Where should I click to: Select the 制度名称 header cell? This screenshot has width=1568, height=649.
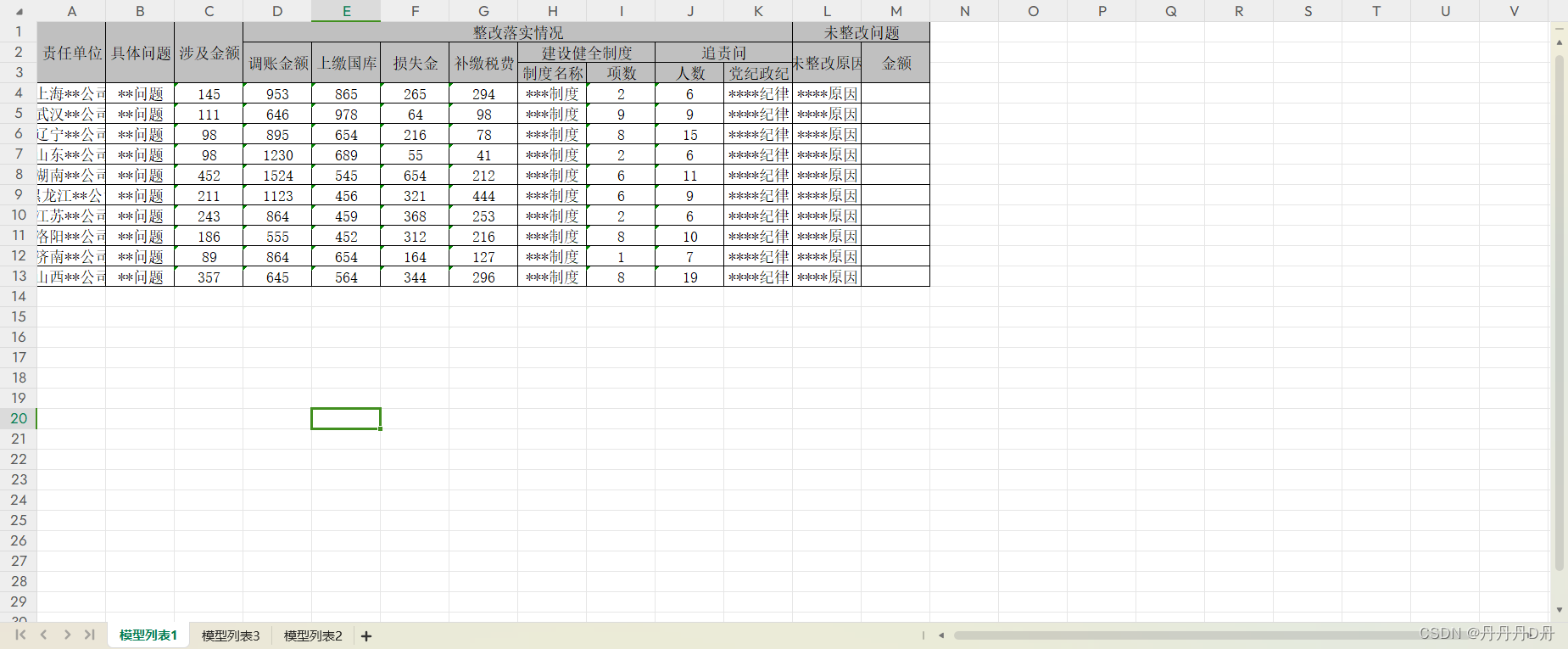pos(552,73)
